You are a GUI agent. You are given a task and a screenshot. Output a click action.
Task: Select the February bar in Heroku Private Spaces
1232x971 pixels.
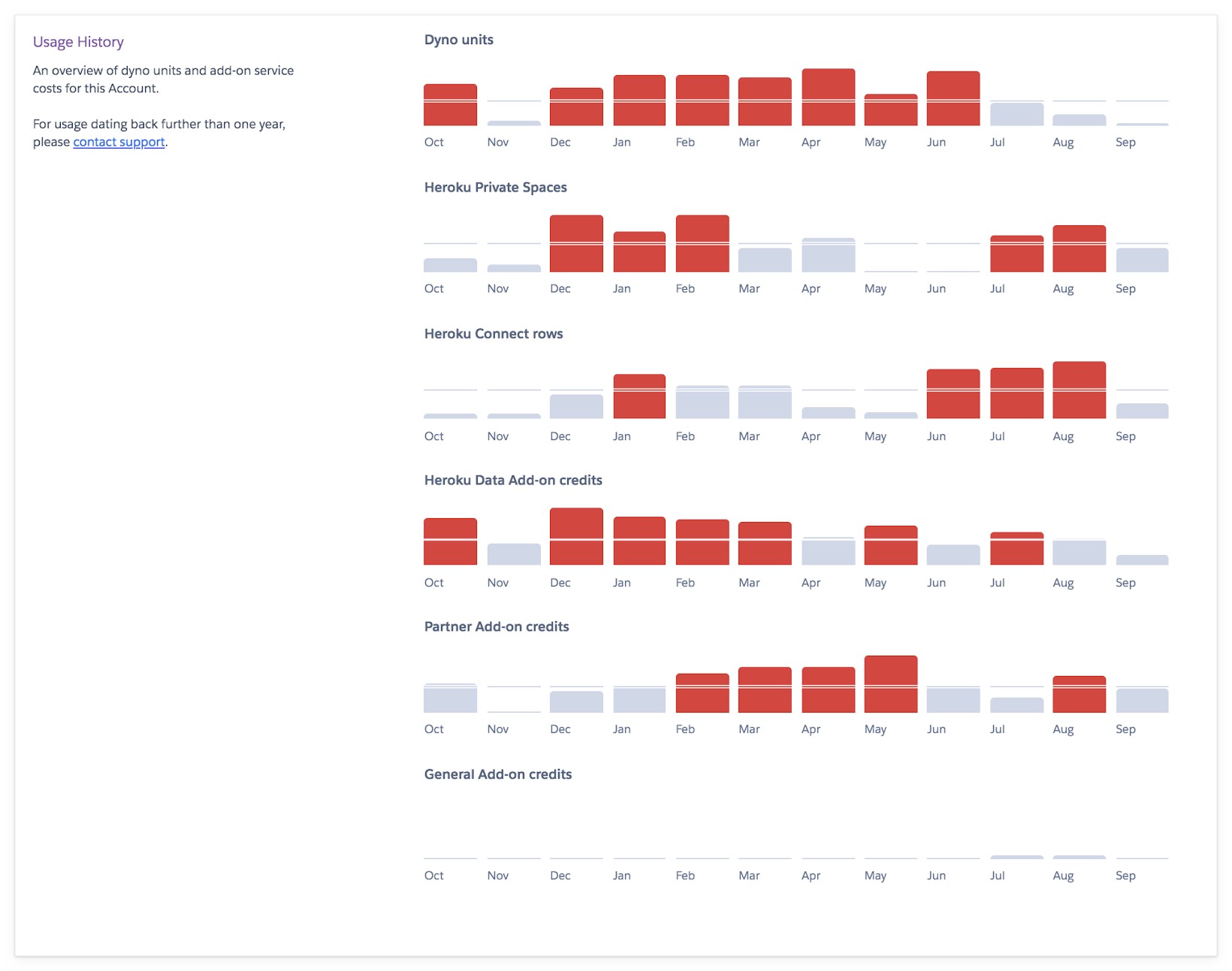tap(702, 244)
